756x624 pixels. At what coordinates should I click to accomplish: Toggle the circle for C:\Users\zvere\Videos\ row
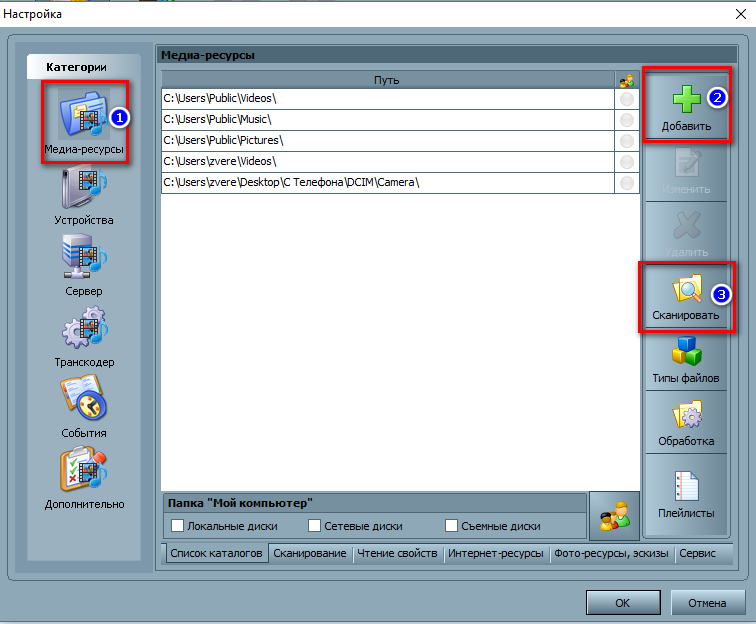pyautogui.click(x=627, y=162)
